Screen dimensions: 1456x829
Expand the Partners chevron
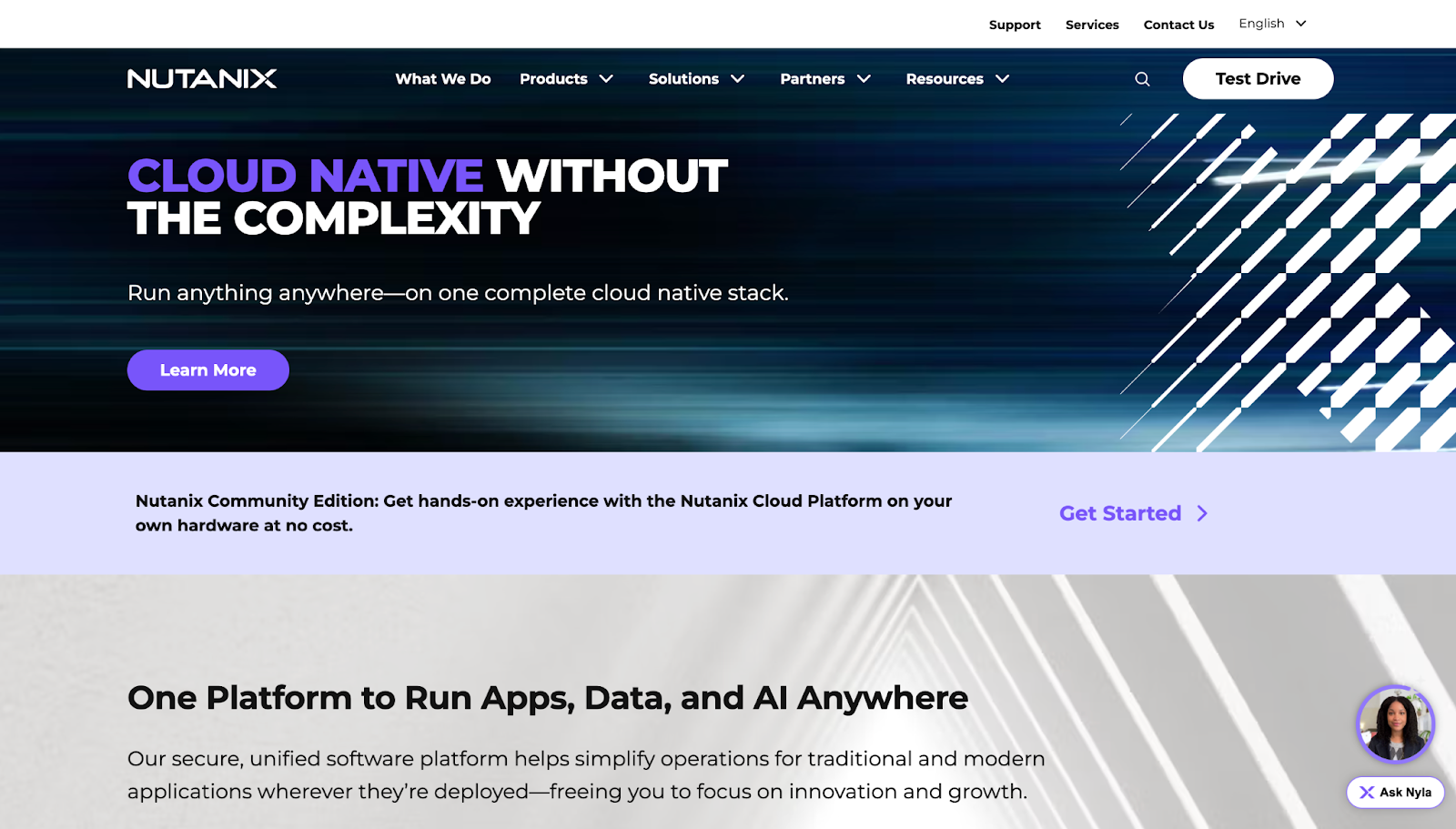point(864,79)
